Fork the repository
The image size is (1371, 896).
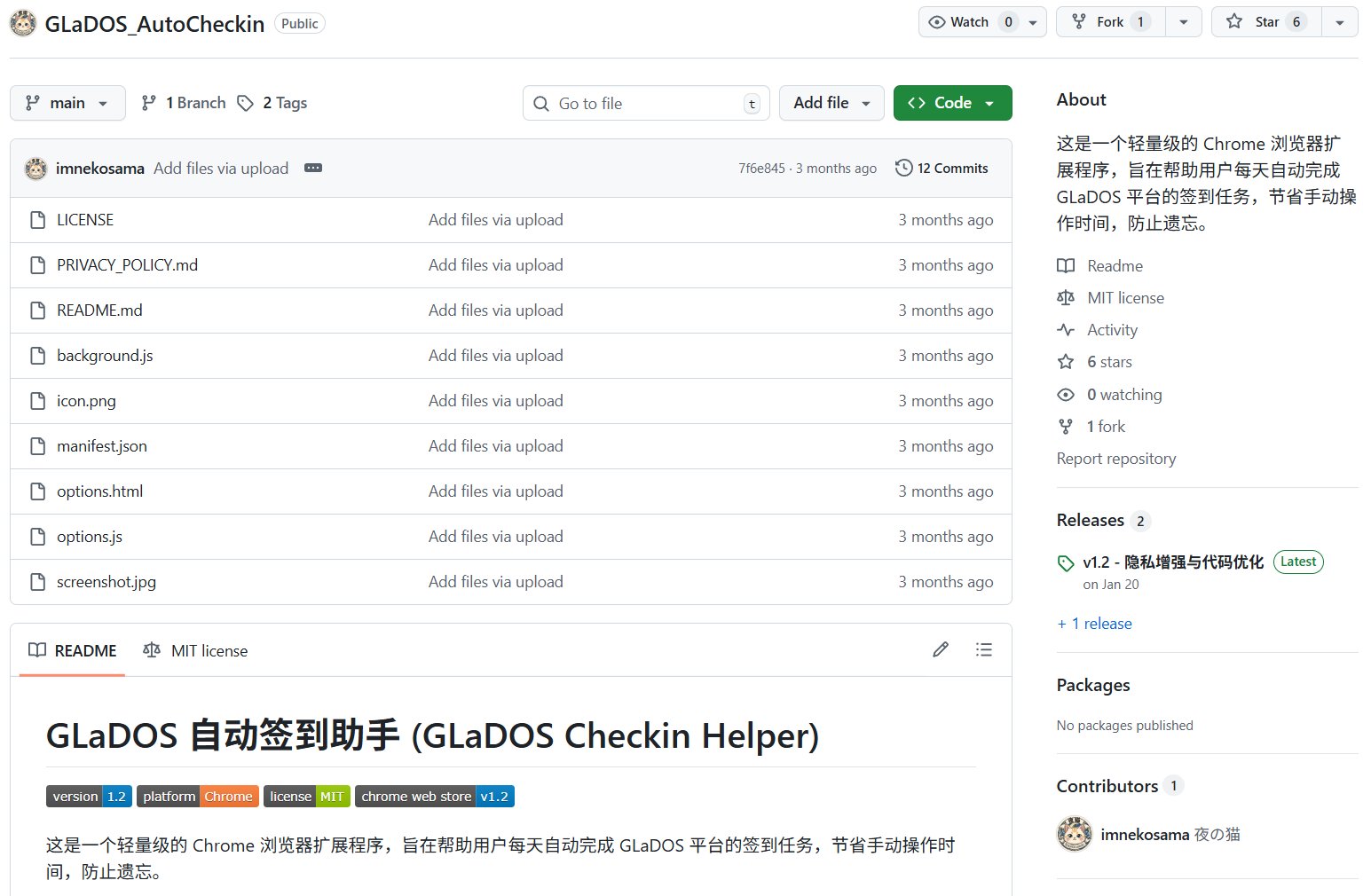[1109, 22]
